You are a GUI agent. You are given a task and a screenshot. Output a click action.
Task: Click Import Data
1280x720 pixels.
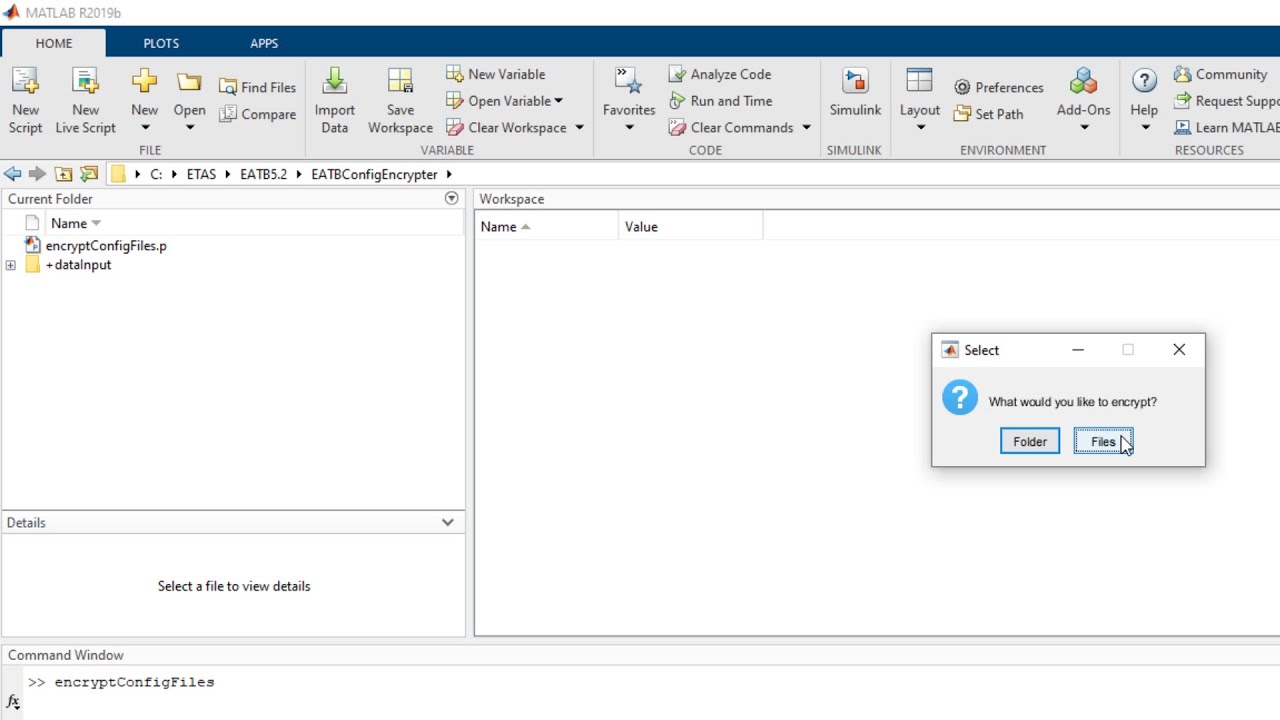tap(334, 100)
